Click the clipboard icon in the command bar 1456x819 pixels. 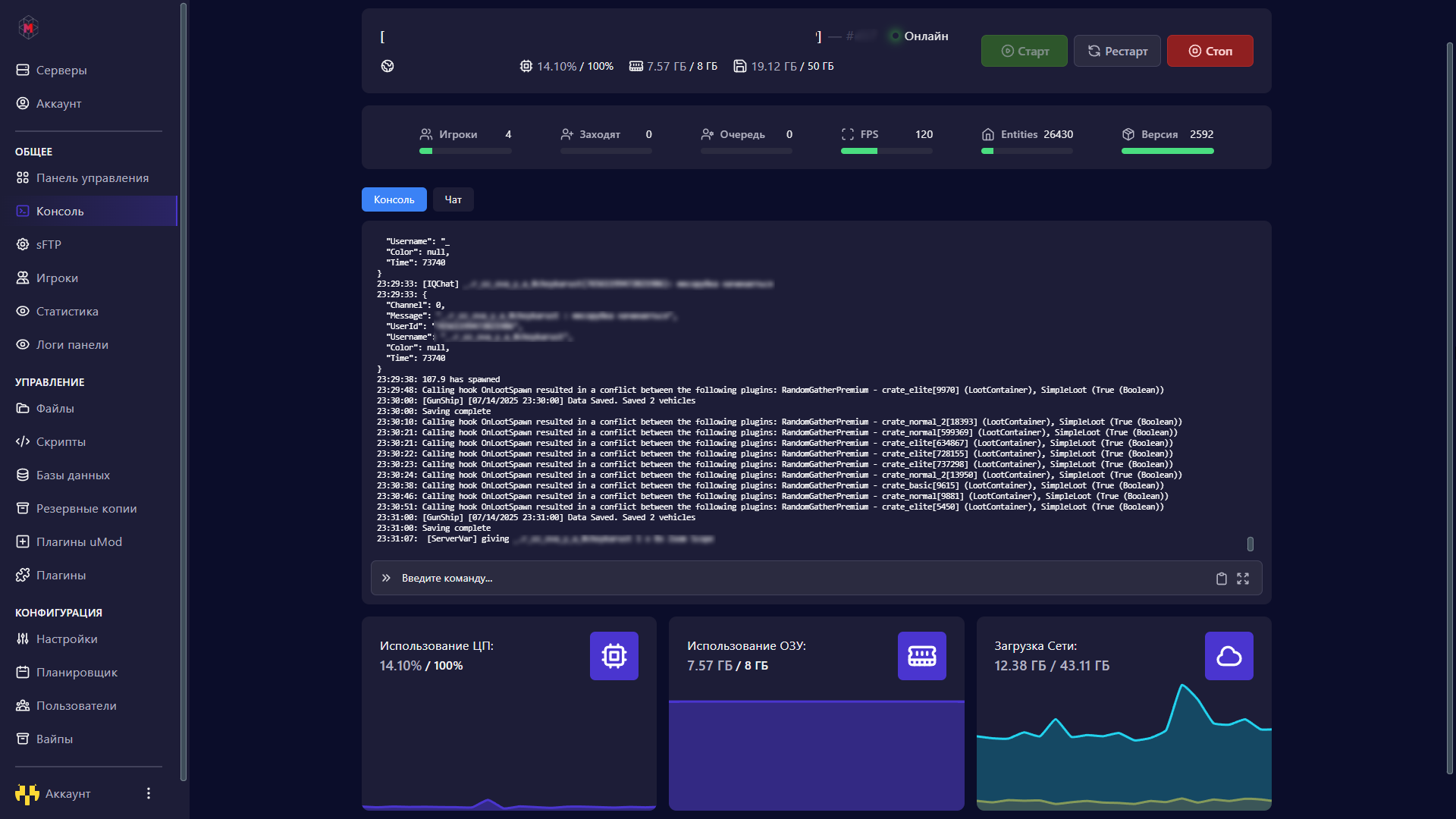1221,579
